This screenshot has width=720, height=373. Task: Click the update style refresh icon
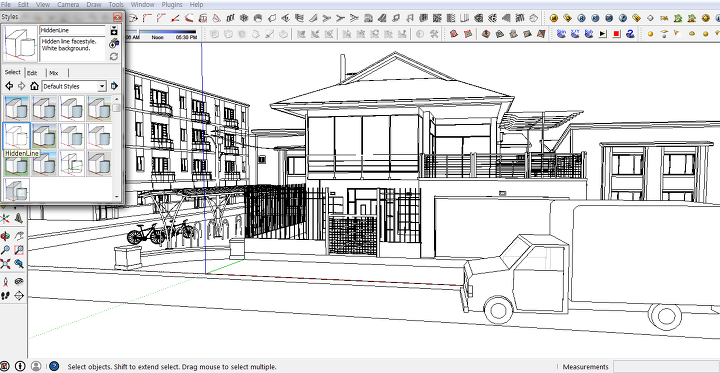[x=114, y=57]
